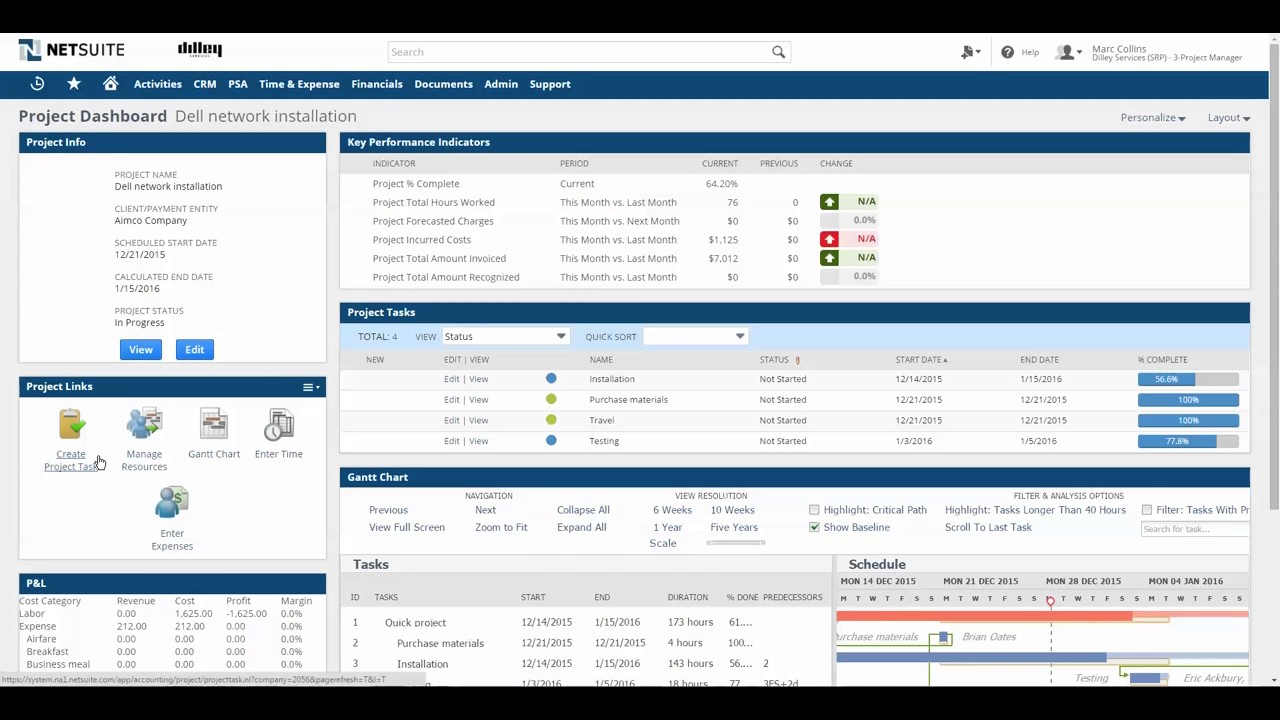Click the blue dot beside Installation task
1280x720 pixels.
pos(551,379)
